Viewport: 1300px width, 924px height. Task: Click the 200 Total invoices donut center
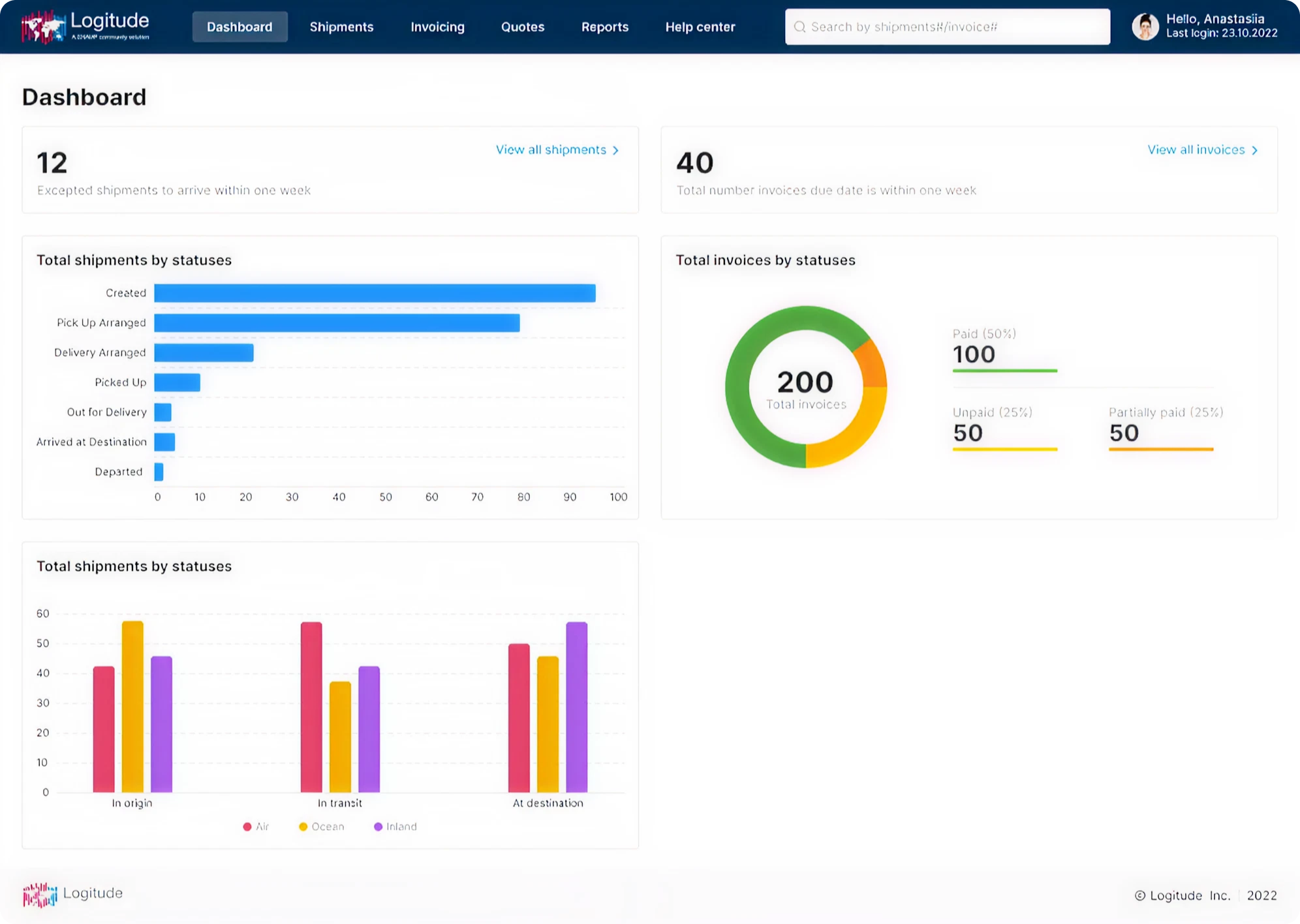click(805, 388)
